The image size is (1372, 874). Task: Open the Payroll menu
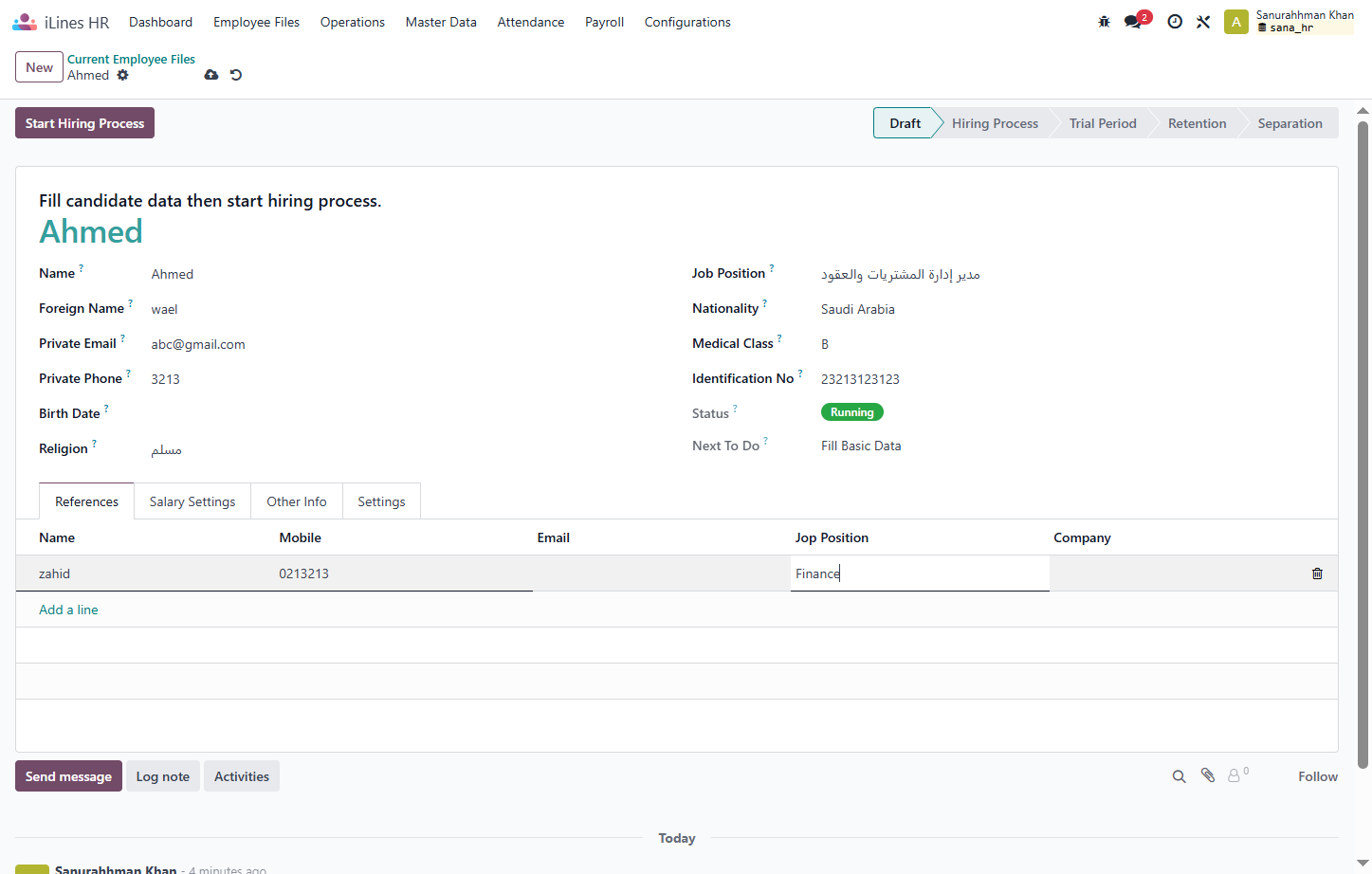604,22
